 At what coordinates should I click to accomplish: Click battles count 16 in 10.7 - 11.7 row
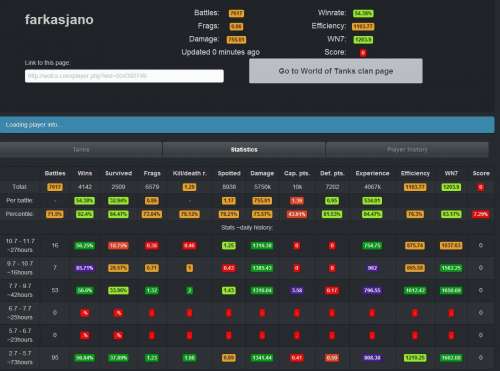(x=55, y=245)
